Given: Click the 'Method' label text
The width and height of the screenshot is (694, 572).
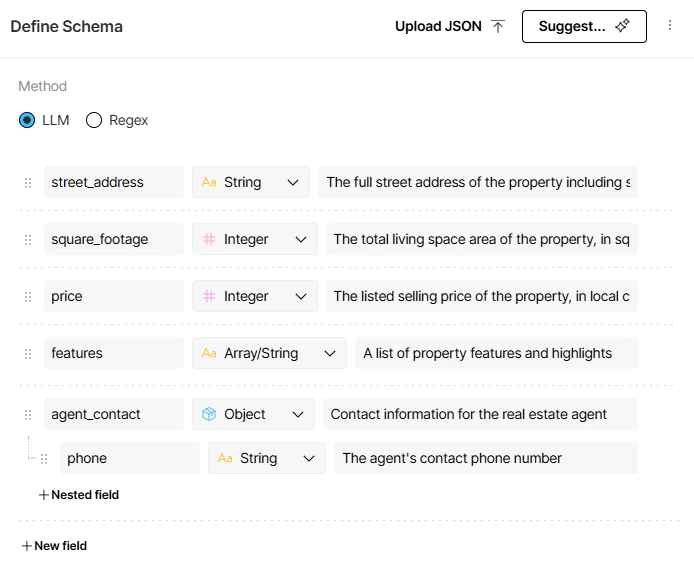Looking at the screenshot, I should coord(42,86).
